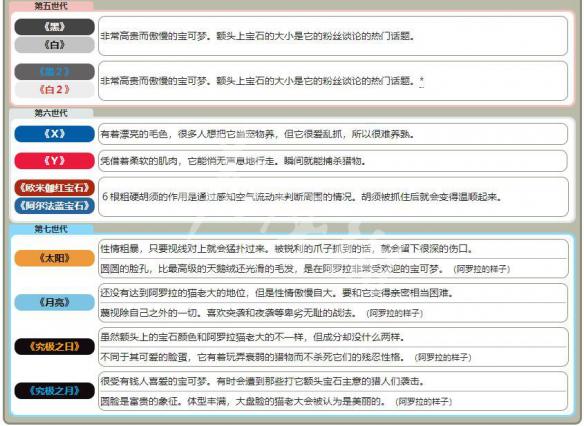Open the blue 《X》 version label
Viewport: 584px width, 426px height.
point(54,134)
